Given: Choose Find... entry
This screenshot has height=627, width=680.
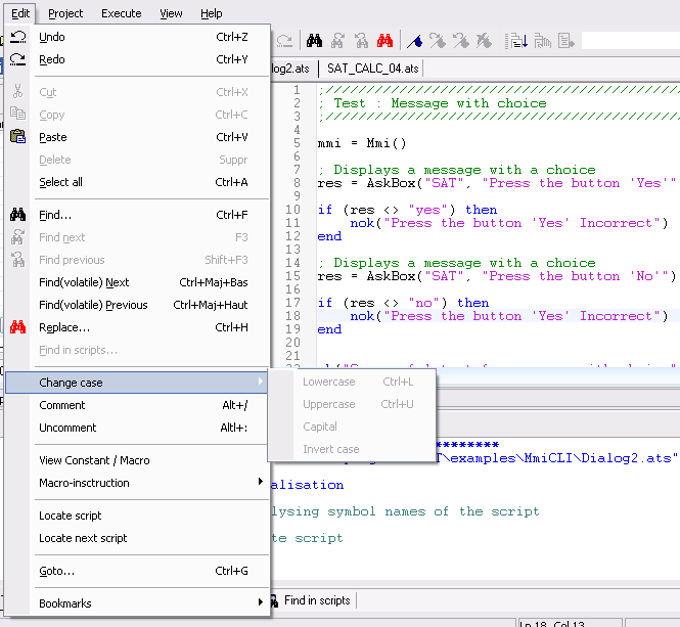Looking at the screenshot, I should 137,215.
